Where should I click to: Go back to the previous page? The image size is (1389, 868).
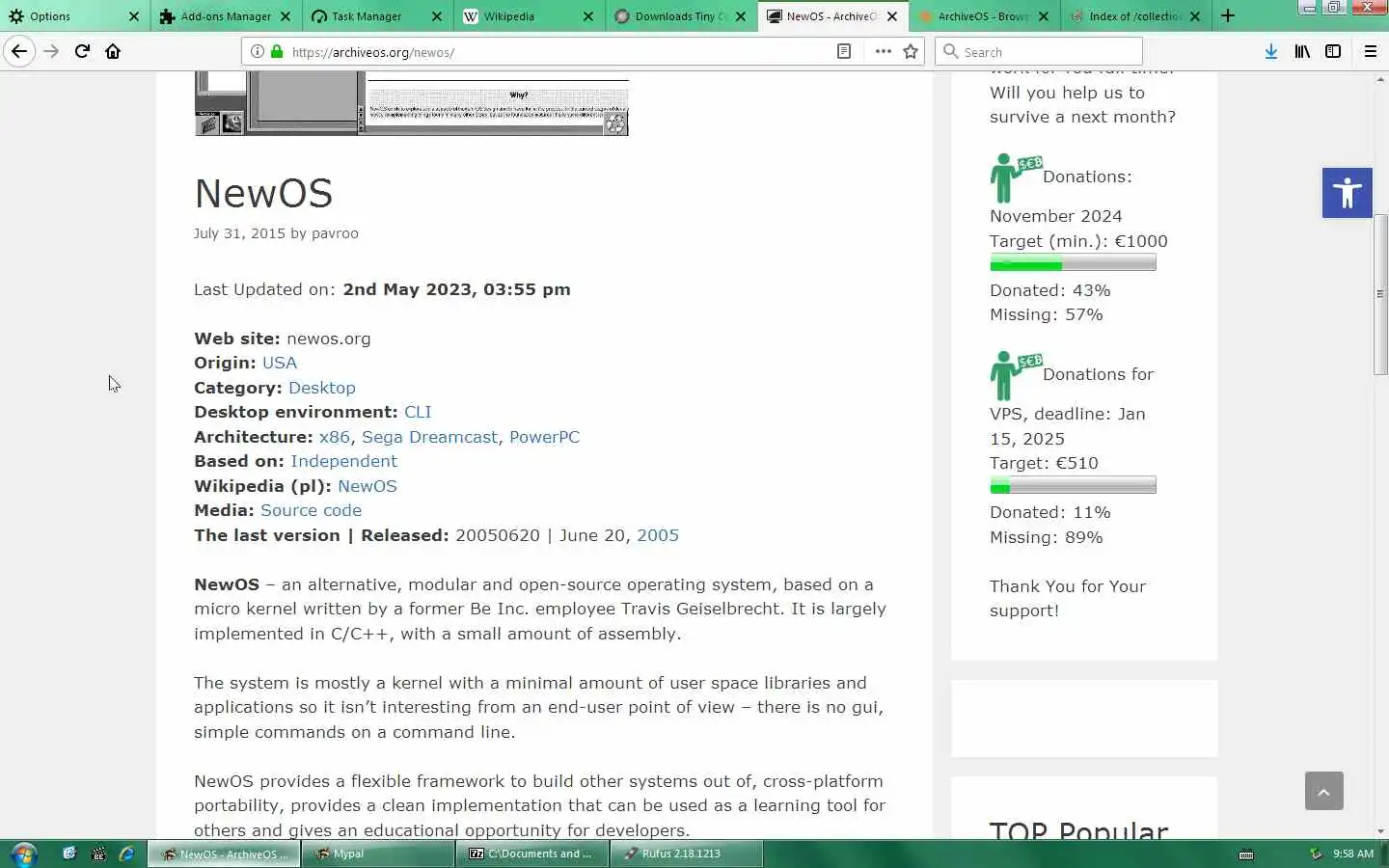pyautogui.click(x=19, y=51)
